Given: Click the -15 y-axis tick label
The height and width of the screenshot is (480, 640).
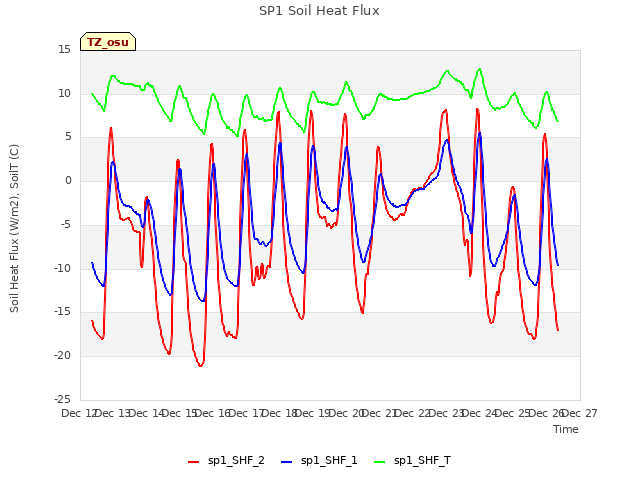Looking at the screenshot, I should coord(62,312).
